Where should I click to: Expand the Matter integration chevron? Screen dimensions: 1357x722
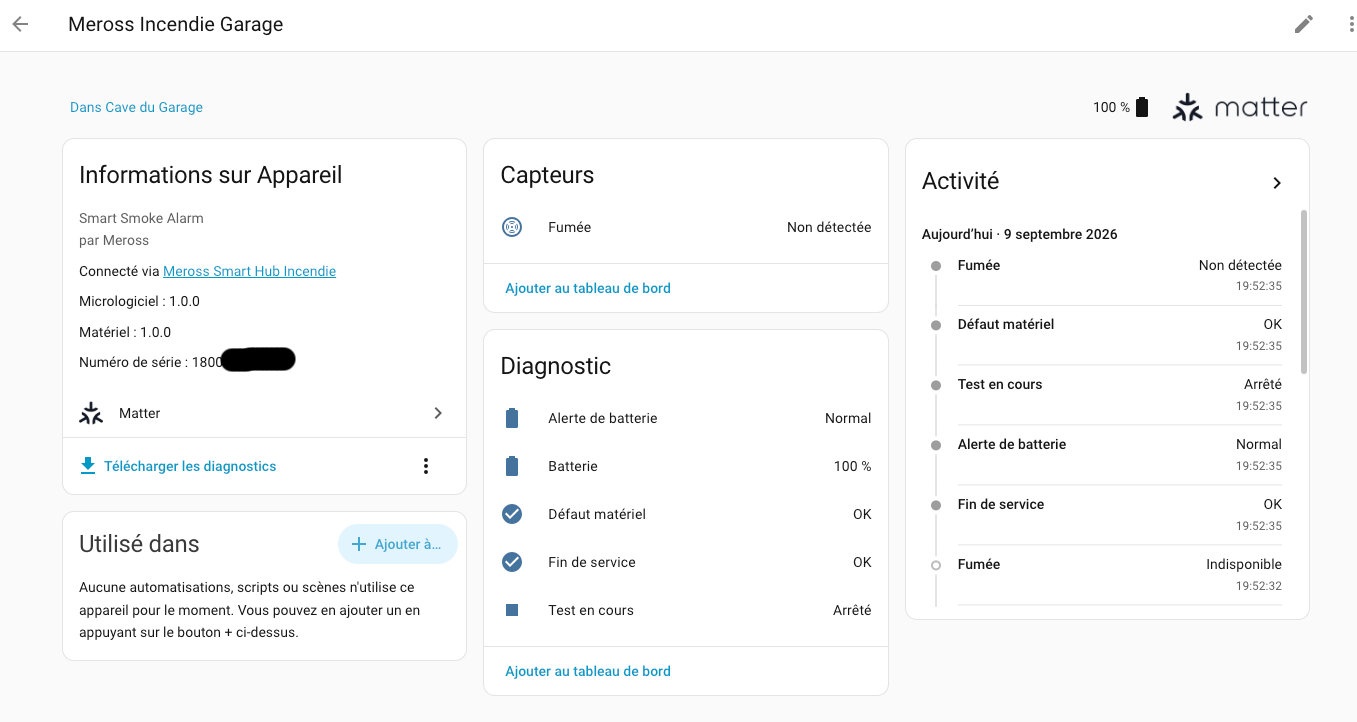coord(438,413)
